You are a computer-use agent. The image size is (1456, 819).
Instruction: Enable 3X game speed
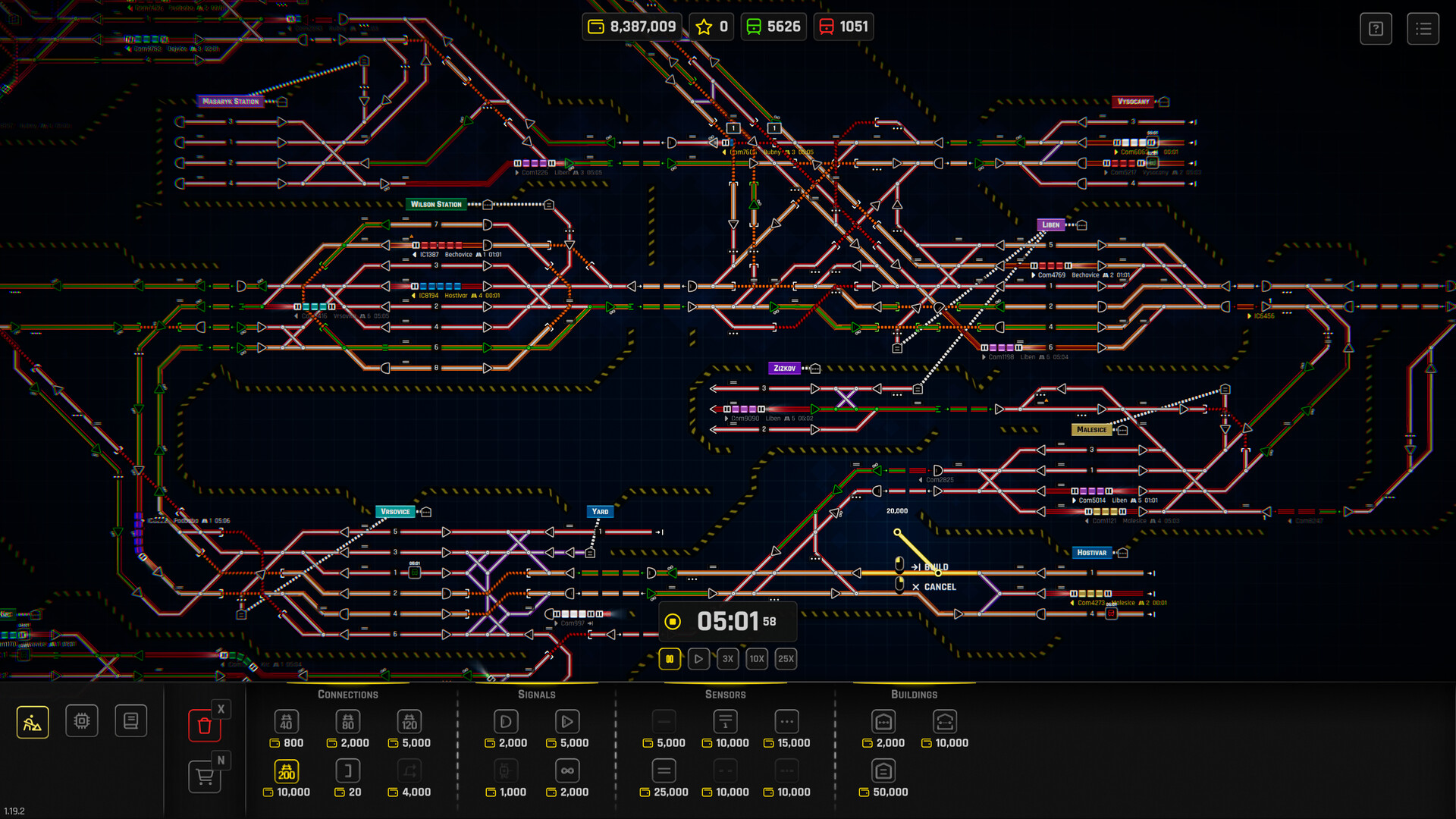pyautogui.click(x=727, y=658)
